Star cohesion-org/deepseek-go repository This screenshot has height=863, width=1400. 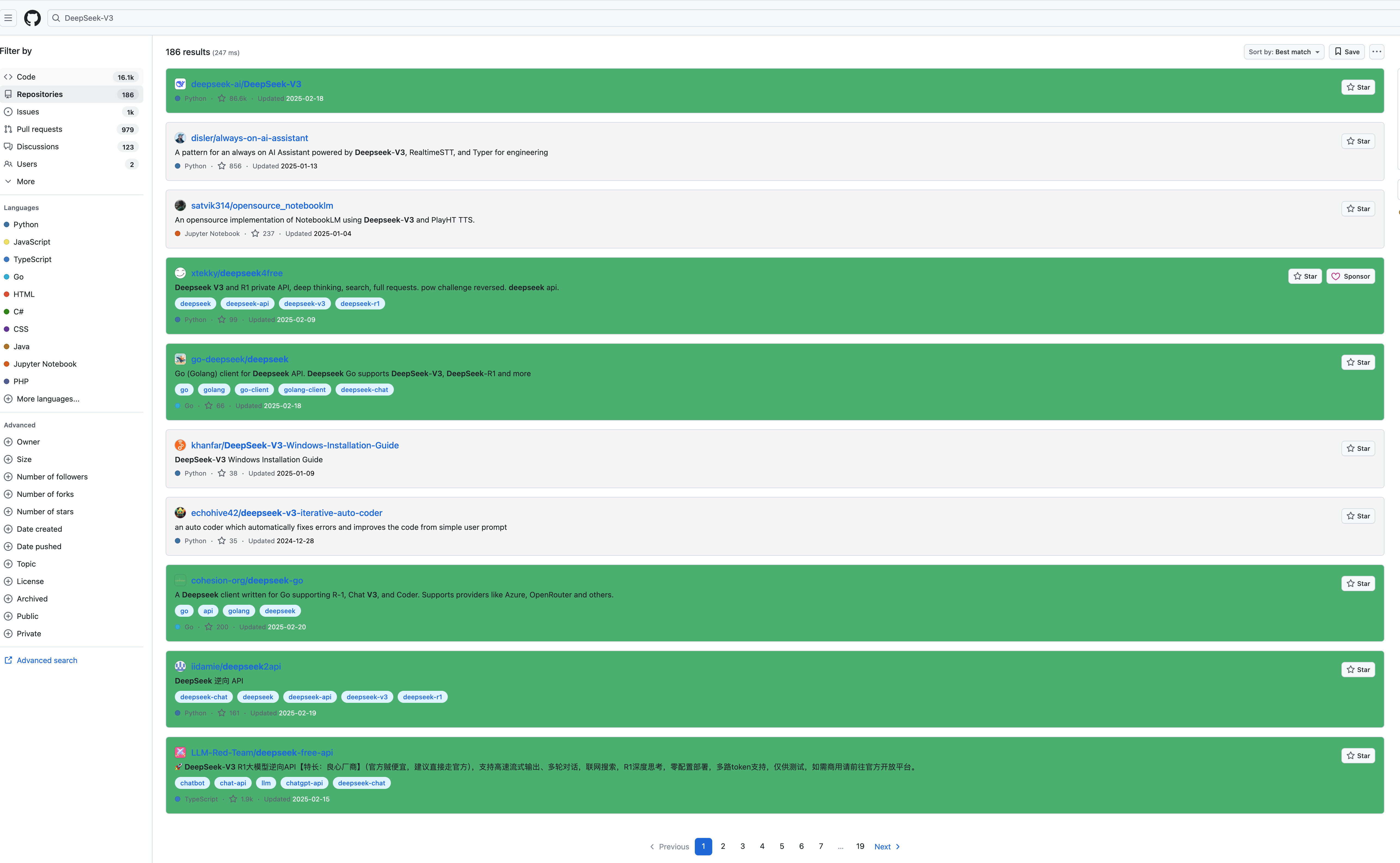pos(1358,583)
